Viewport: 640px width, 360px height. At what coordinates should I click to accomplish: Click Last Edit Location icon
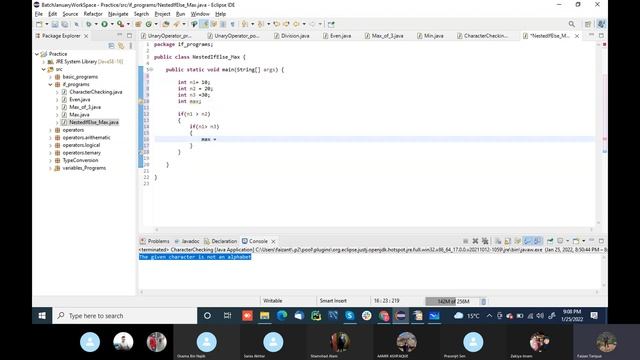click(277, 24)
